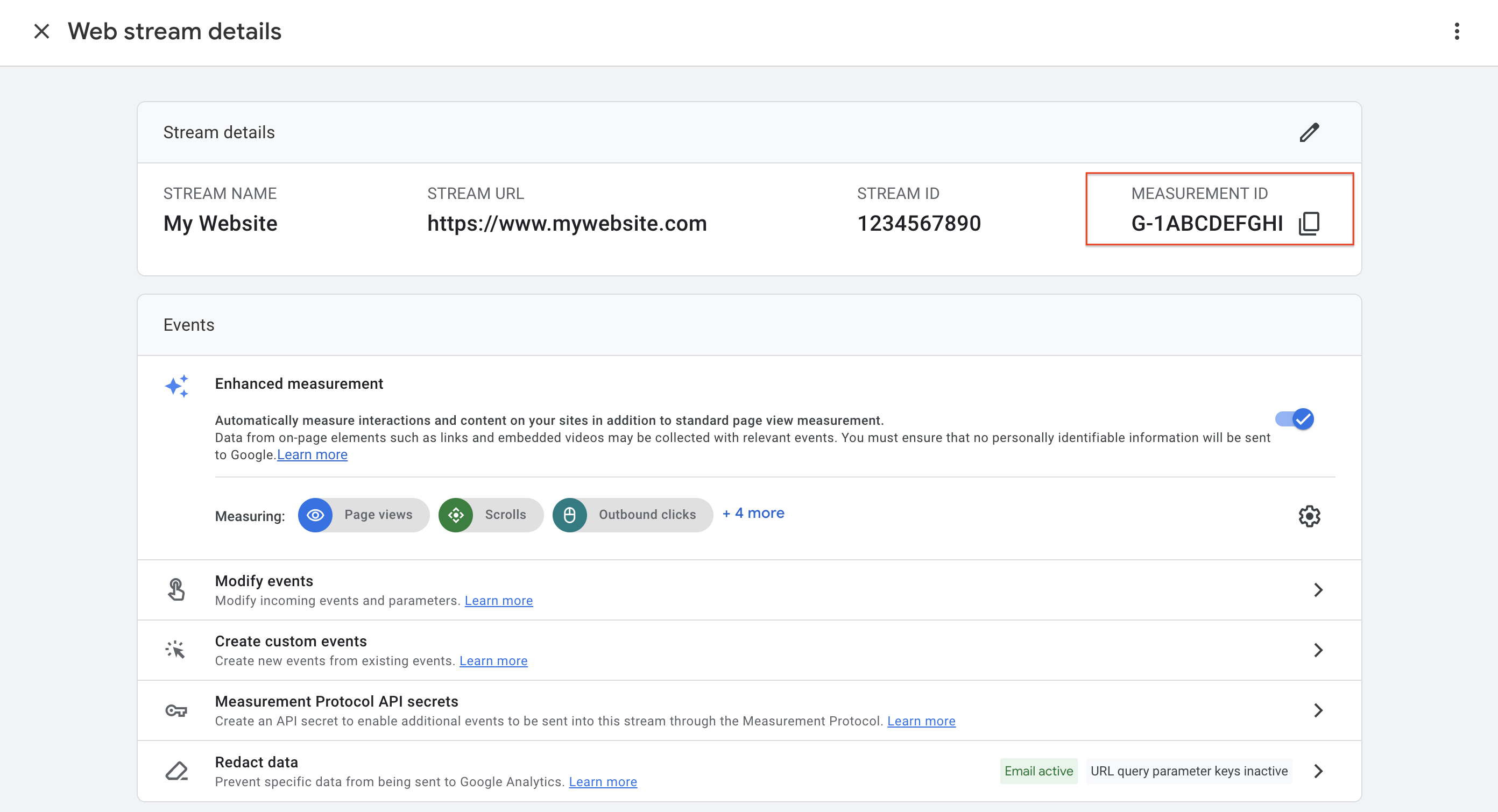Open Learn more for Redact data
This screenshot has width=1498, height=812.
(x=603, y=782)
